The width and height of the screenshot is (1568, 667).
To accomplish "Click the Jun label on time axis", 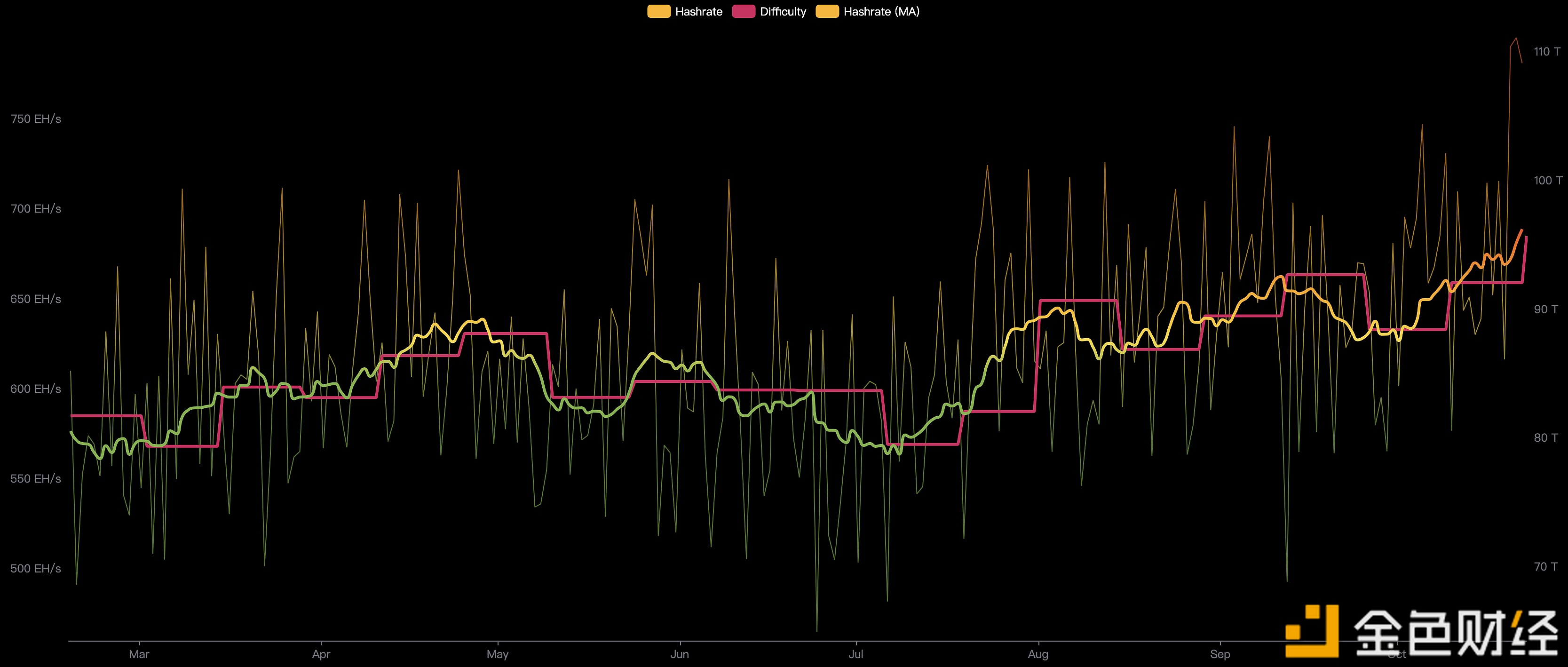I will (679, 654).
